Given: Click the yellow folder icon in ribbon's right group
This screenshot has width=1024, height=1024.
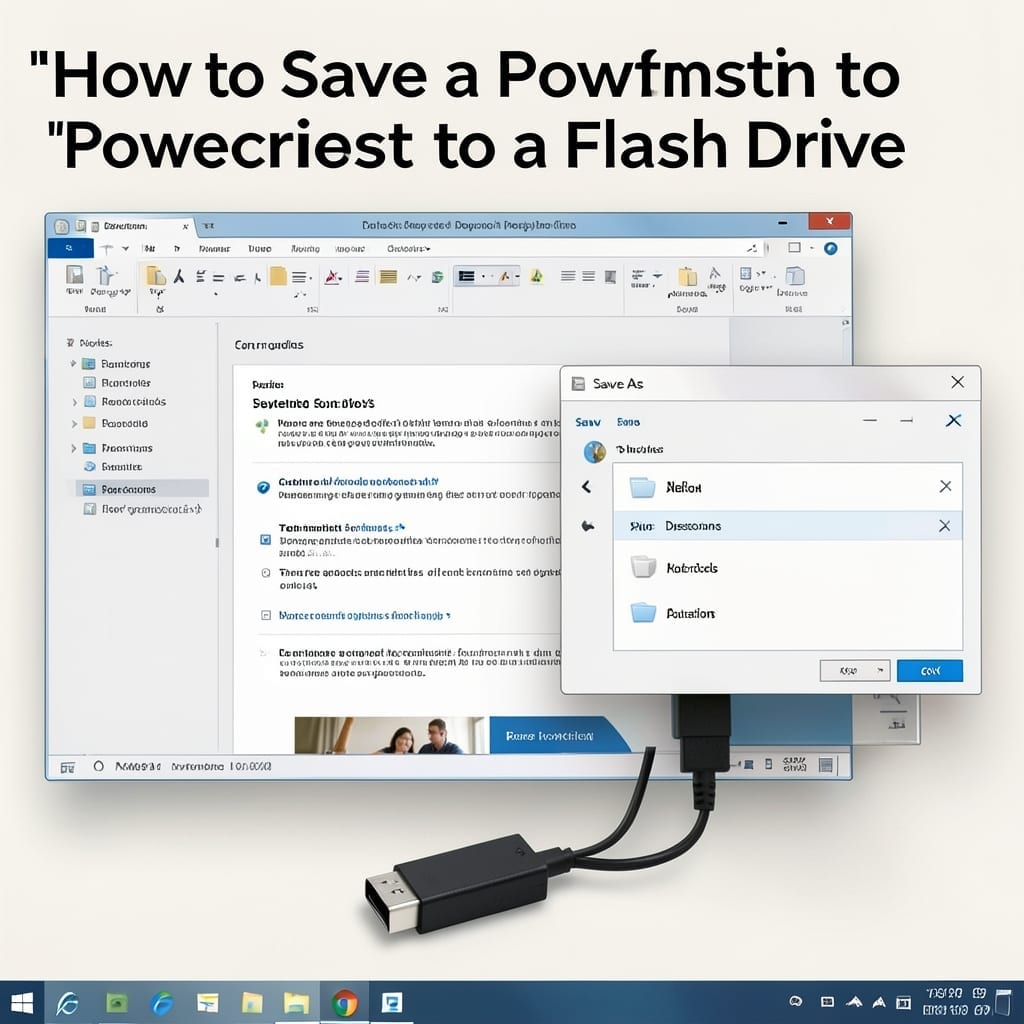Looking at the screenshot, I should pyautogui.click(x=687, y=277).
